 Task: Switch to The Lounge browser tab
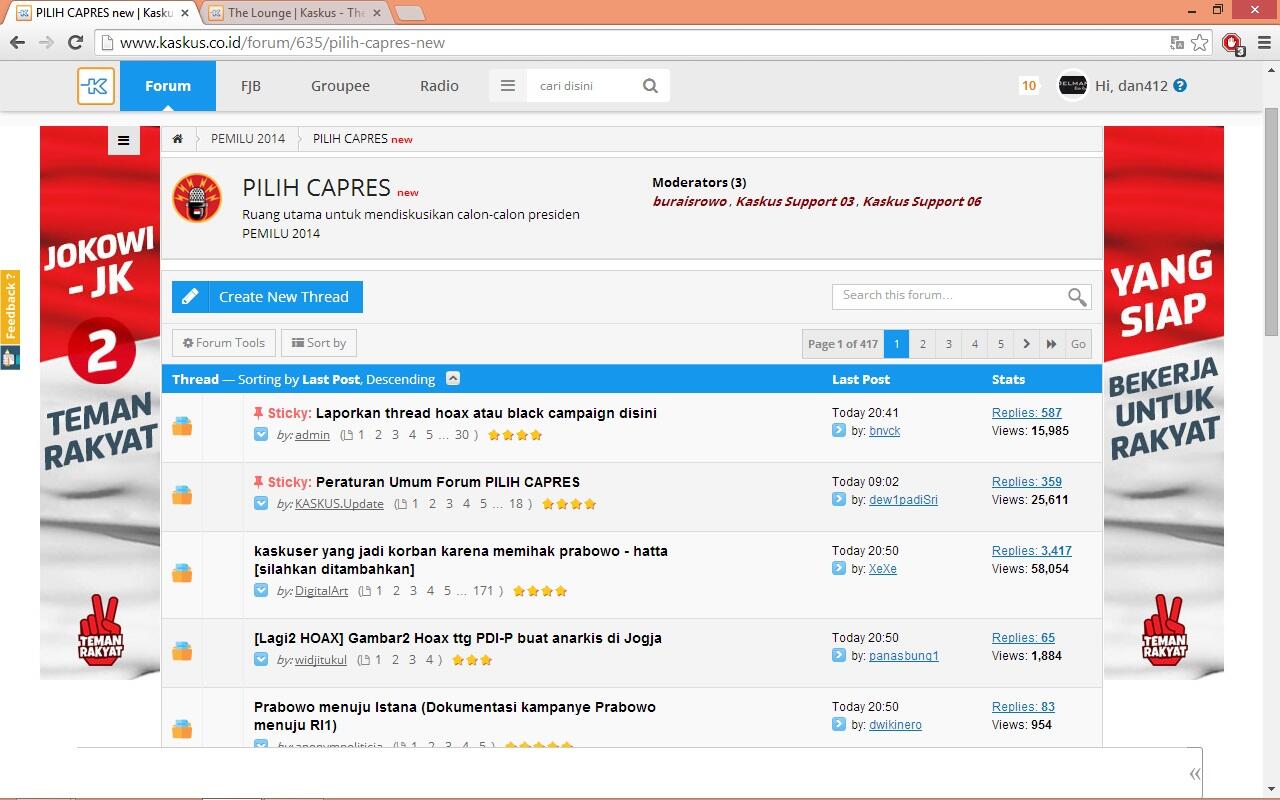[295, 13]
